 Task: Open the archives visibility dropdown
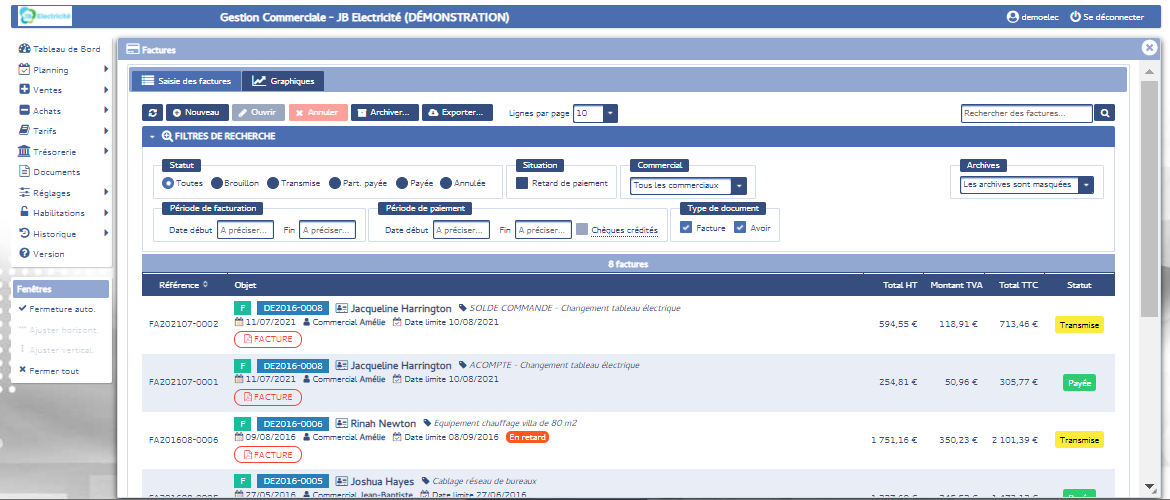point(1027,184)
